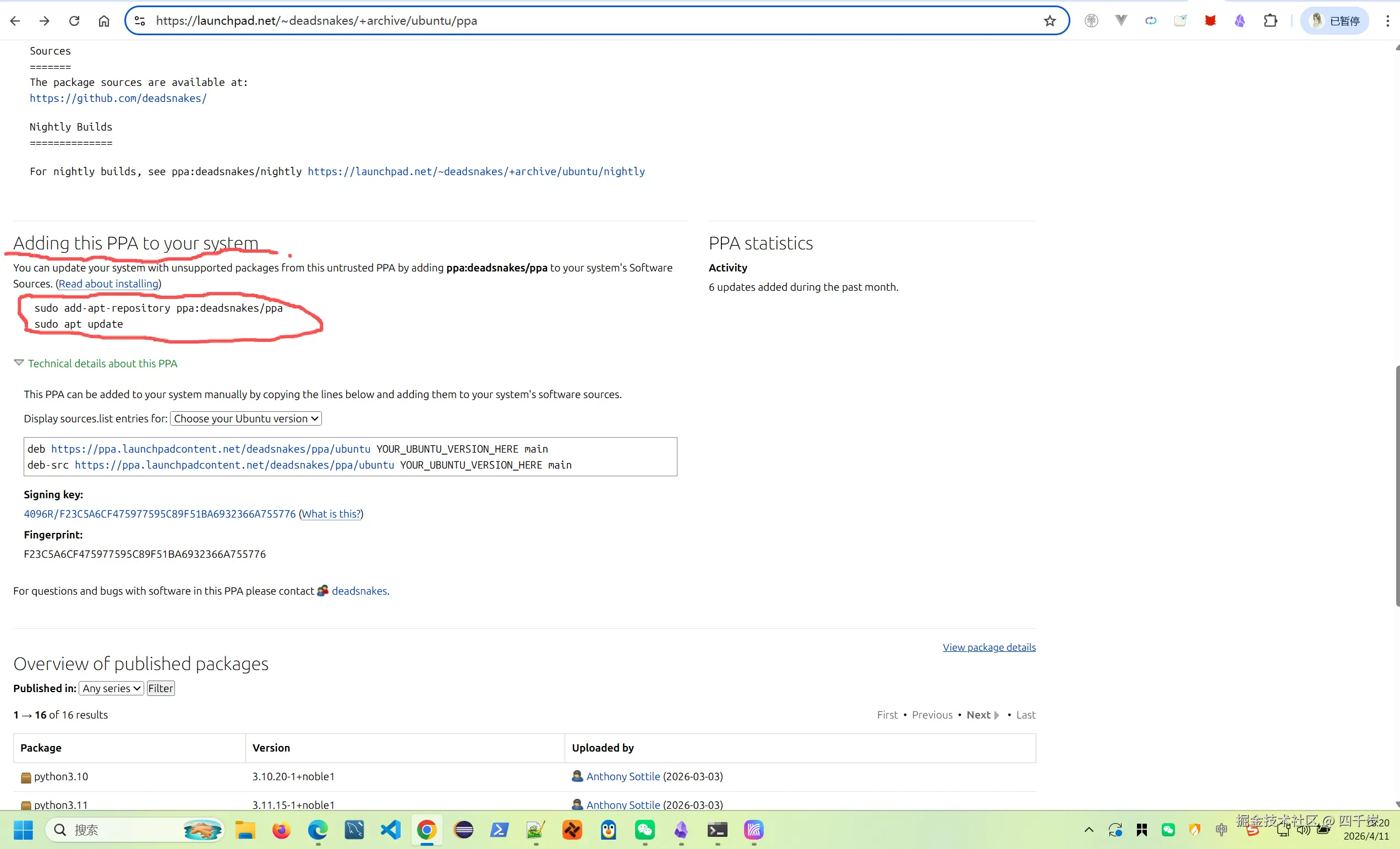1400x849 pixels.
Task: Click the browser reload button
Action: coord(74,21)
